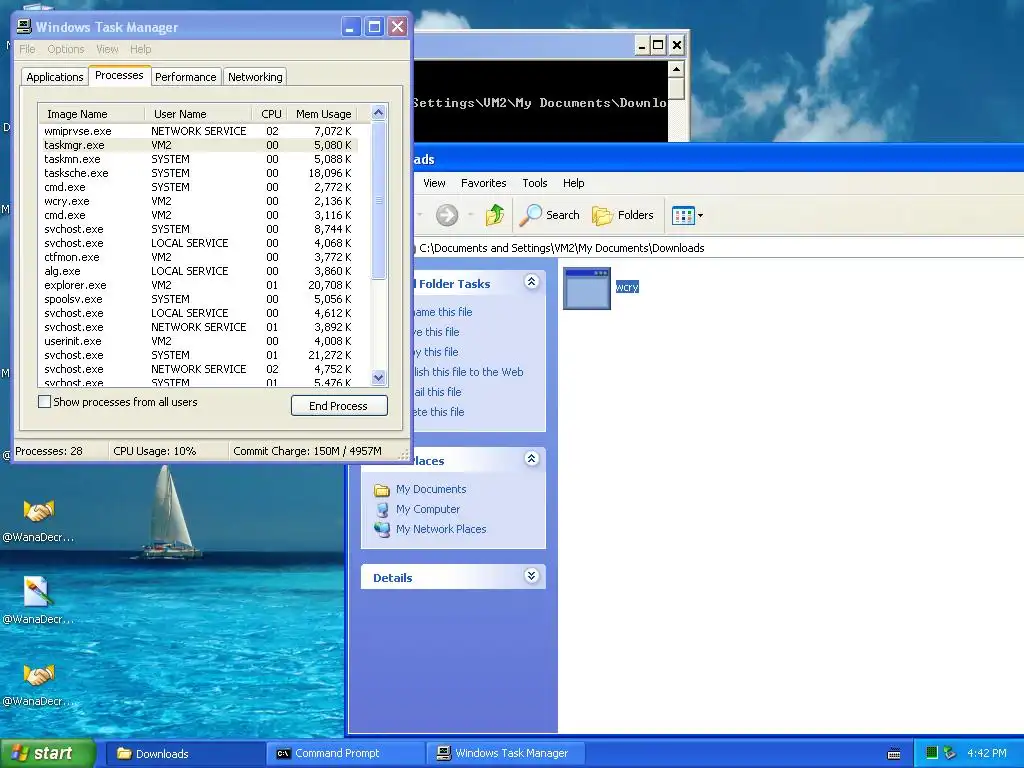Viewport: 1024px width, 768px height.
Task: Select the taskmgr.exe process row
Action: [x=199, y=145]
